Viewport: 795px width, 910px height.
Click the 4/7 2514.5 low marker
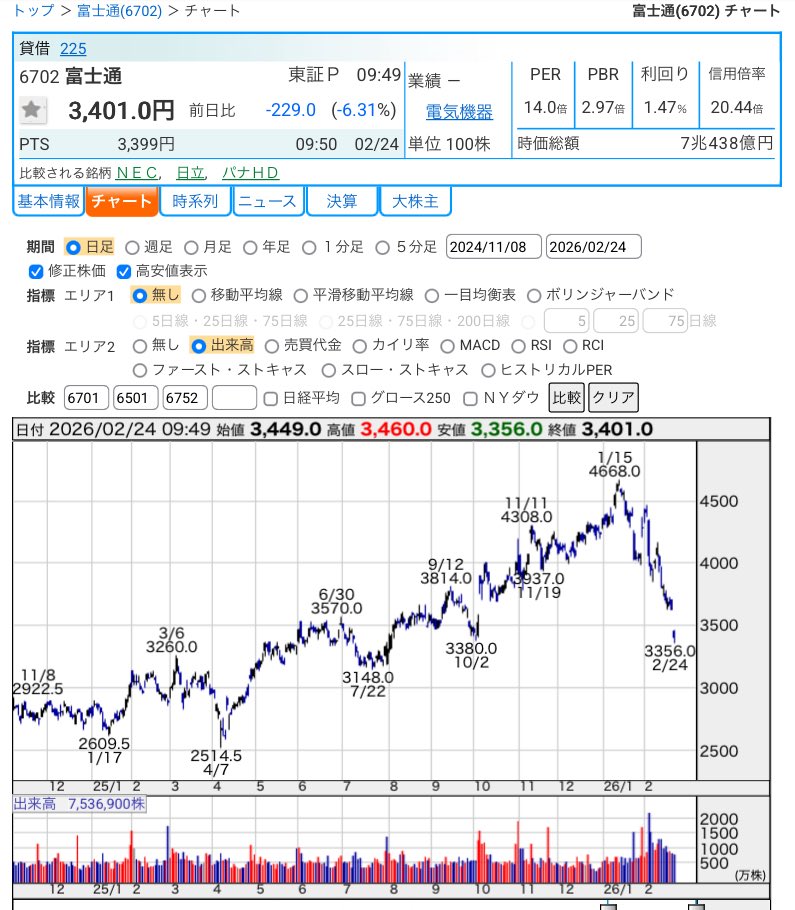point(216,763)
